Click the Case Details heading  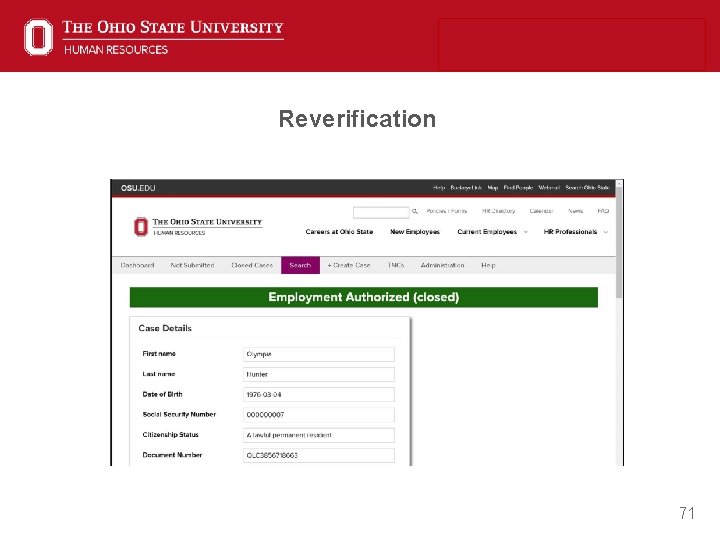[x=165, y=328]
